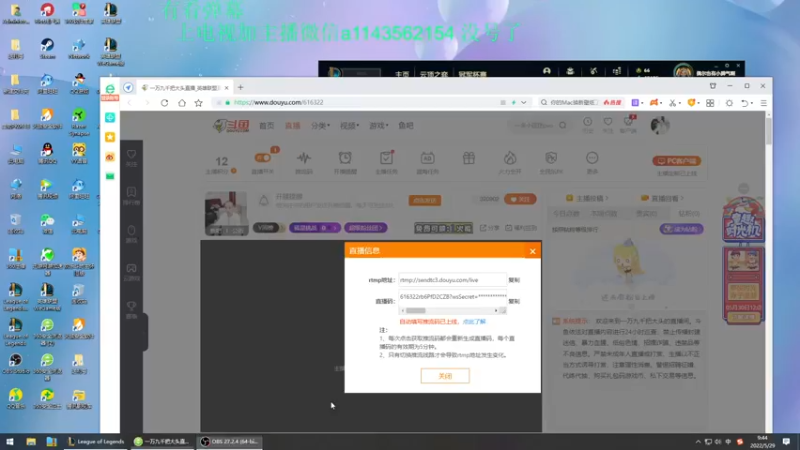Open the PK shield icon in toolbar
The width and height of the screenshot is (800, 450).
(551, 158)
